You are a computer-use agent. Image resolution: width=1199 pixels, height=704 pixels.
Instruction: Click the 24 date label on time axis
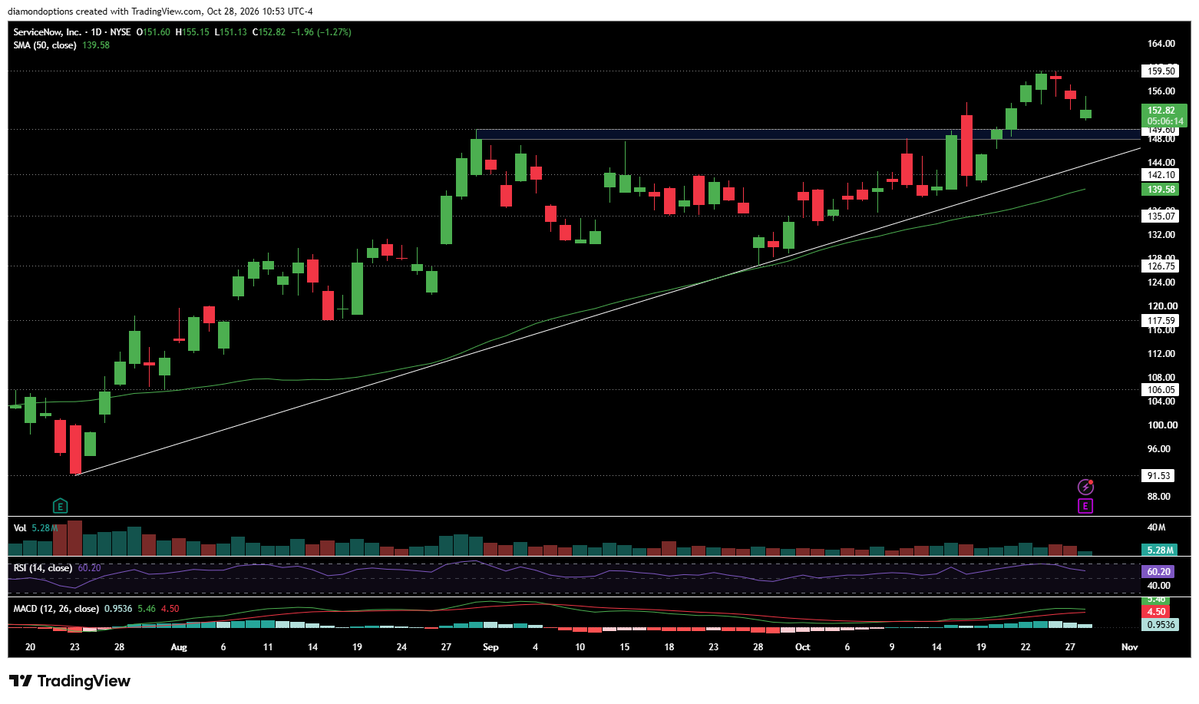click(401, 647)
